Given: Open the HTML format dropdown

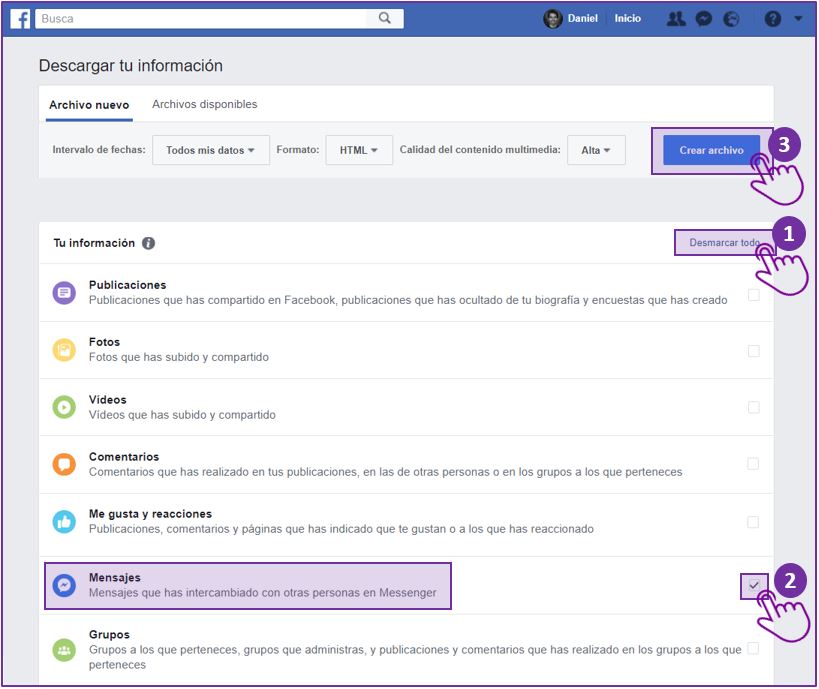Looking at the screenshot, I should [359, 150].
